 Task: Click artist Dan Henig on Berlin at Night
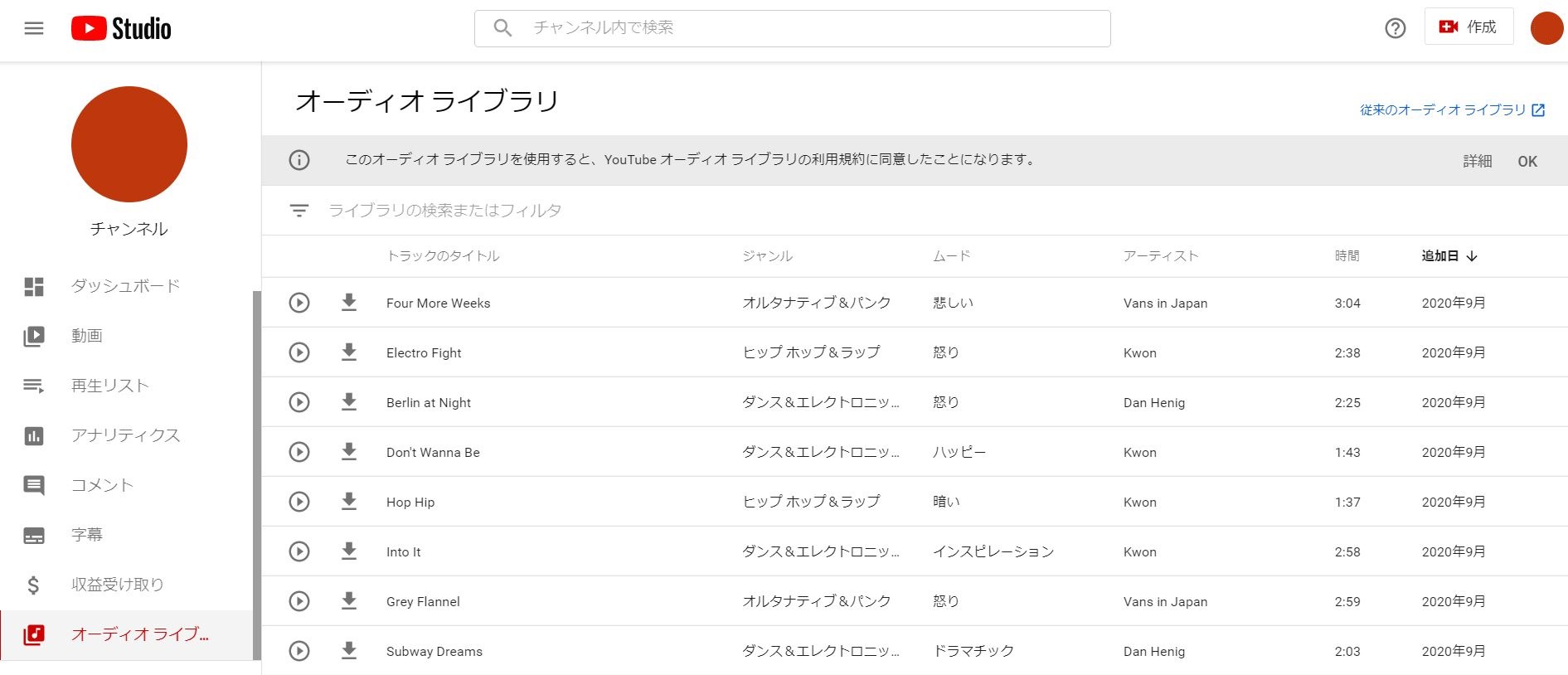pos(1154,403)
